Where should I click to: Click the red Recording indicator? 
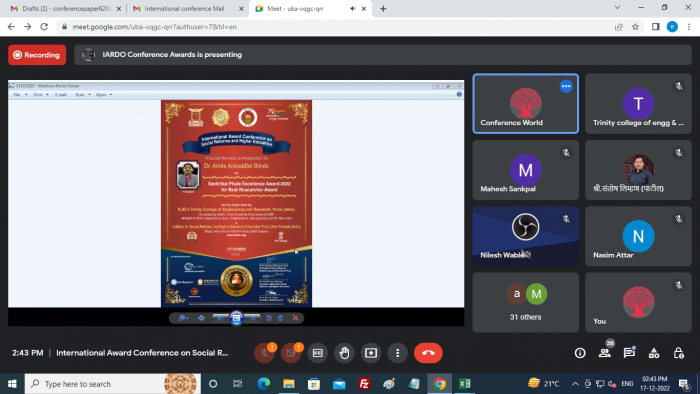37,55
